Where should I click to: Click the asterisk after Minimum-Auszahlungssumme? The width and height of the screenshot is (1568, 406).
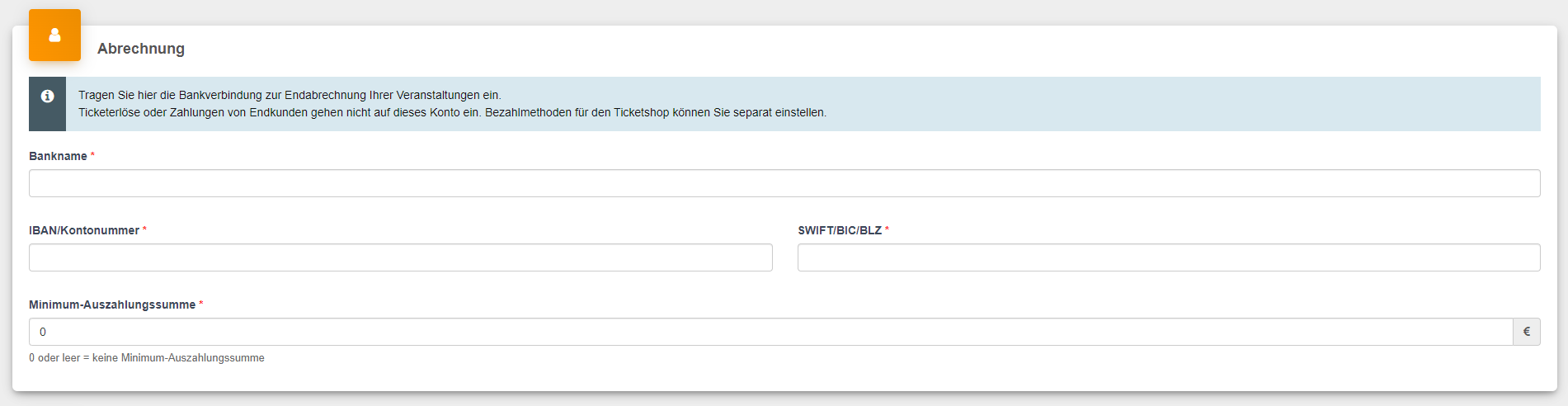[201, 304]
